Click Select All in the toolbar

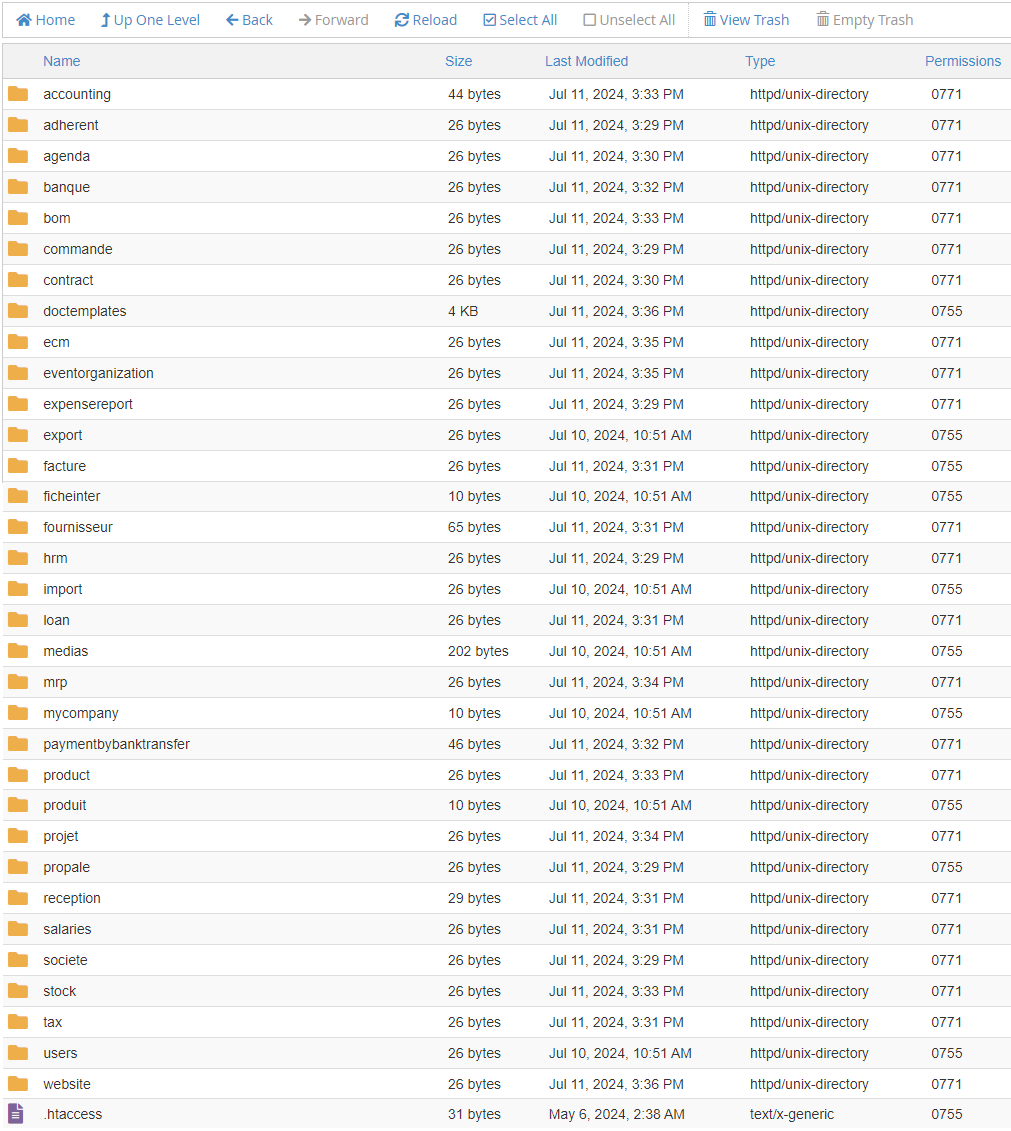pyautogui.click(x=520, y=20)
